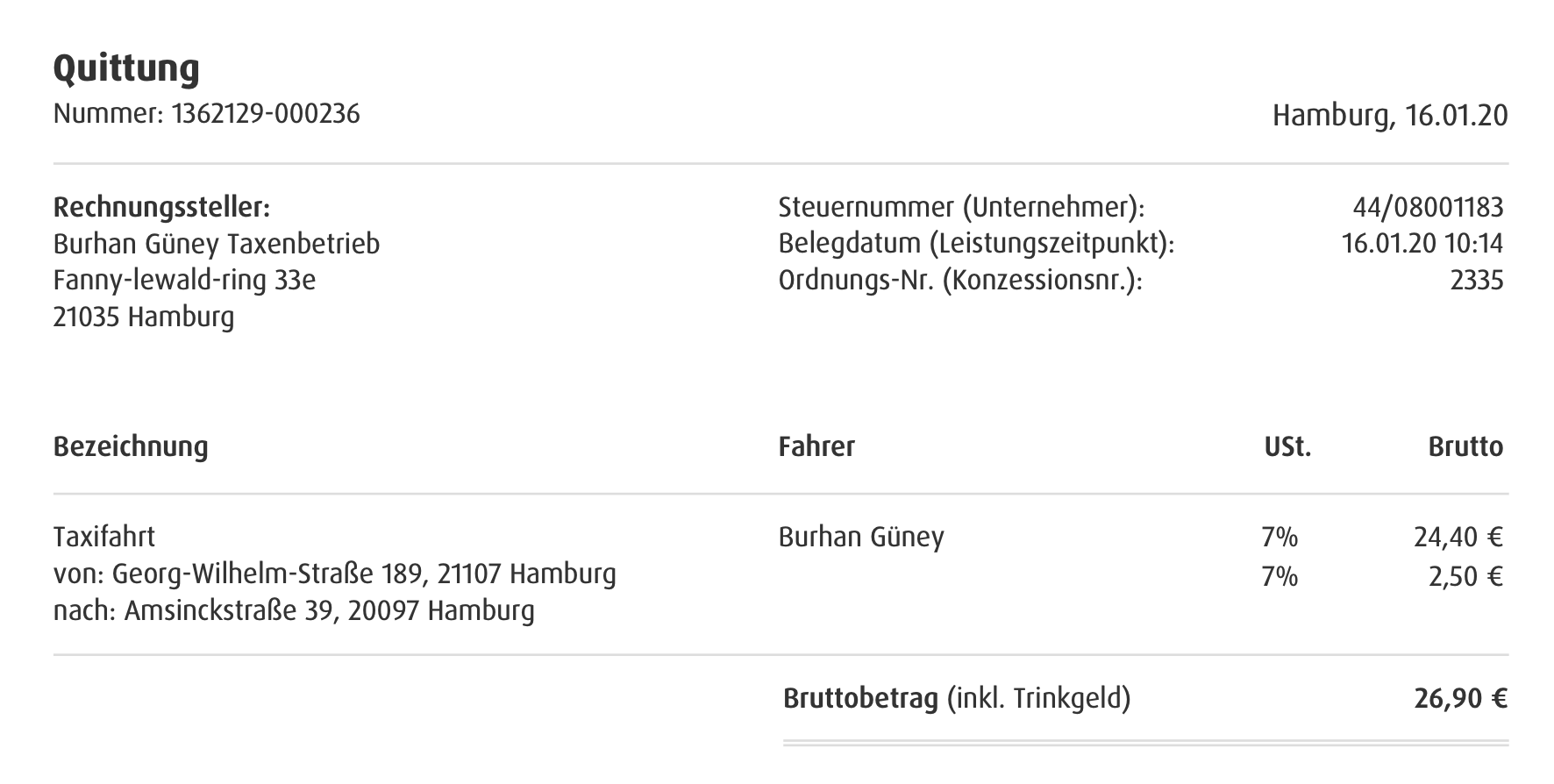Screen dimensions: 1554x784
Task: Select the Taxifahrt item description
Action: (x=104, y=537)
